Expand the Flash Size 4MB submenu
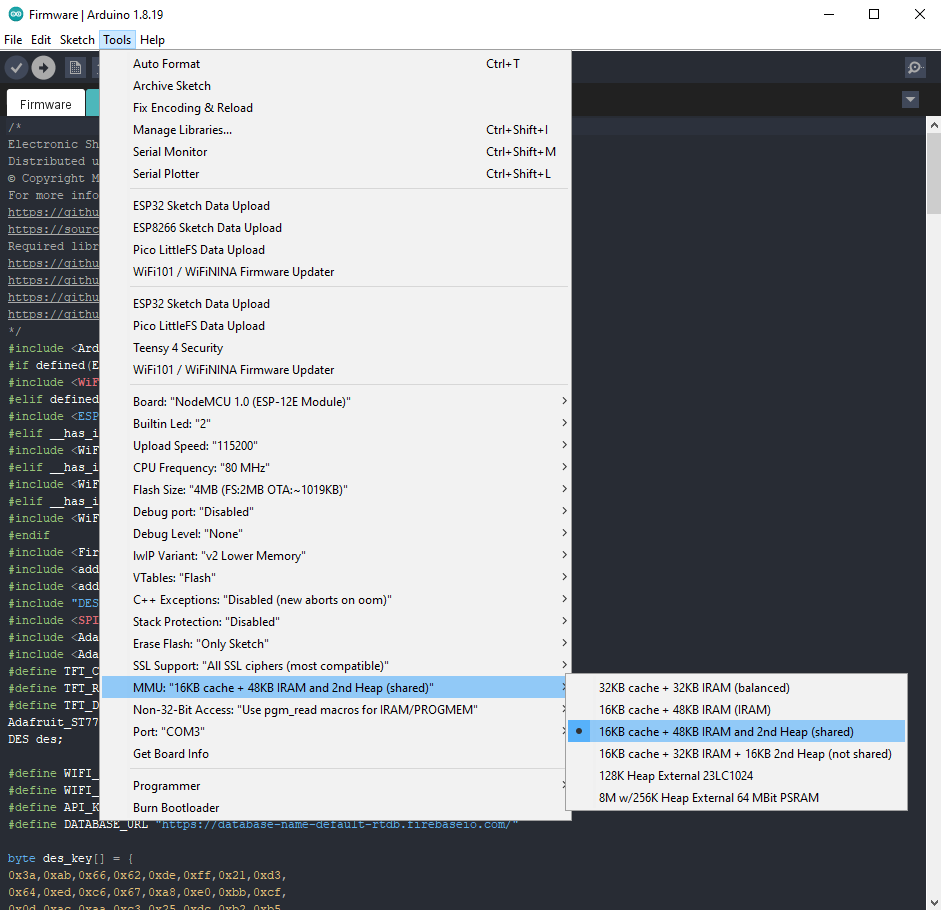The image size is (941, 910). (335, 489)
